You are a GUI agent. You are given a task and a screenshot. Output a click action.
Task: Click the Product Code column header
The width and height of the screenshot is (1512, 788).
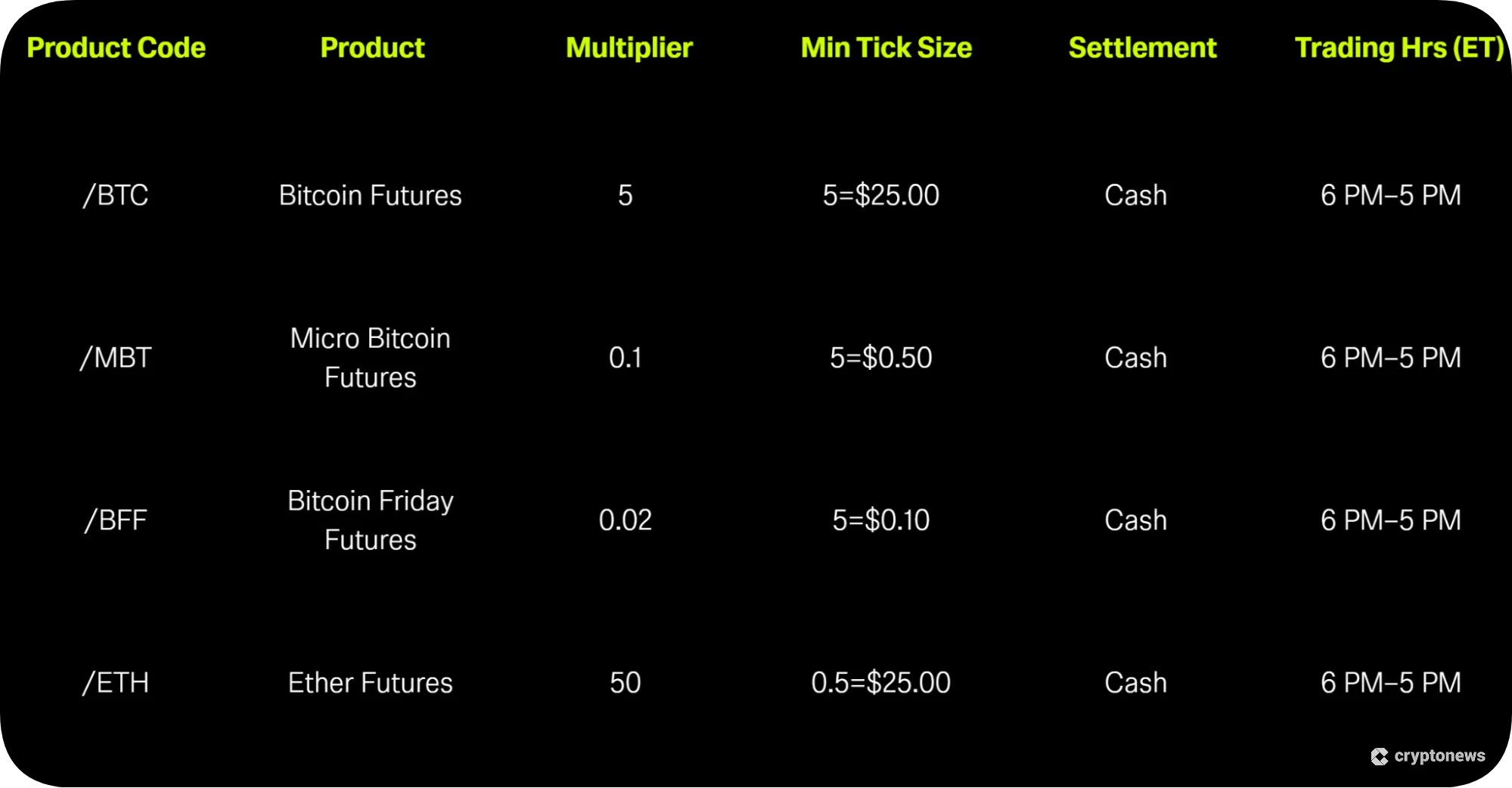tap(116, 48)
